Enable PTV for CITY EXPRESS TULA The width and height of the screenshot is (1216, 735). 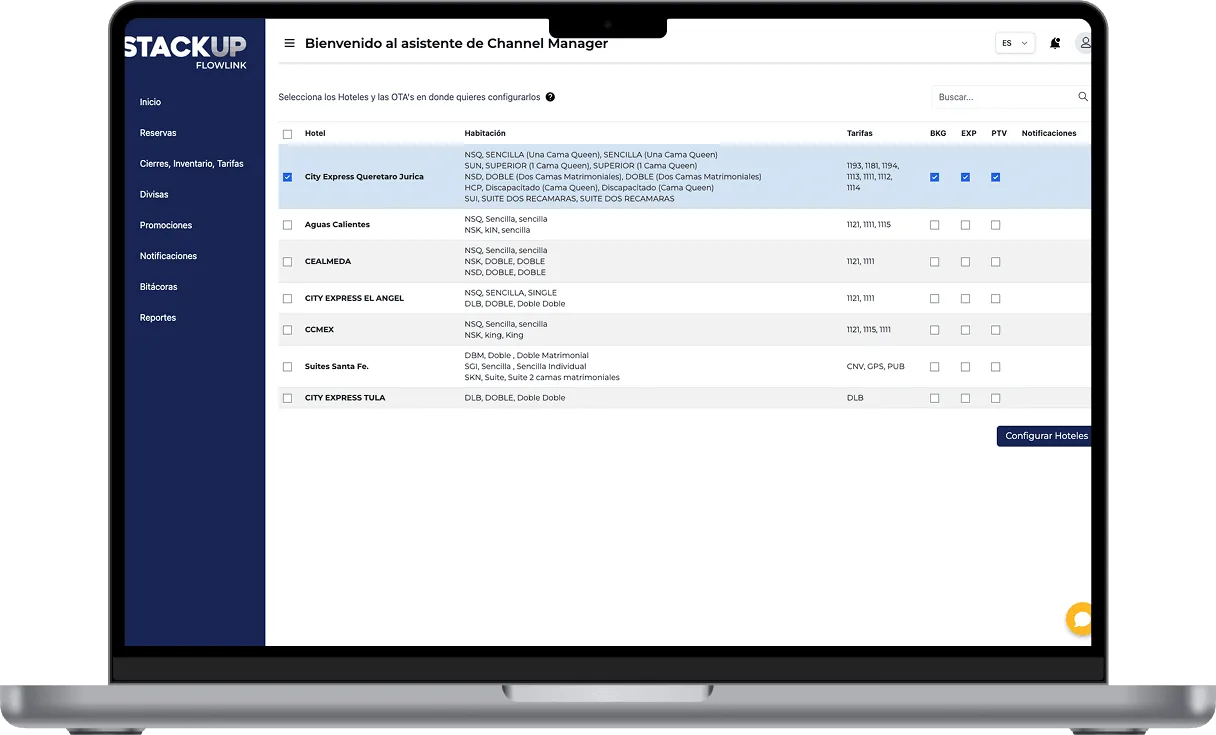pos(996,398)
